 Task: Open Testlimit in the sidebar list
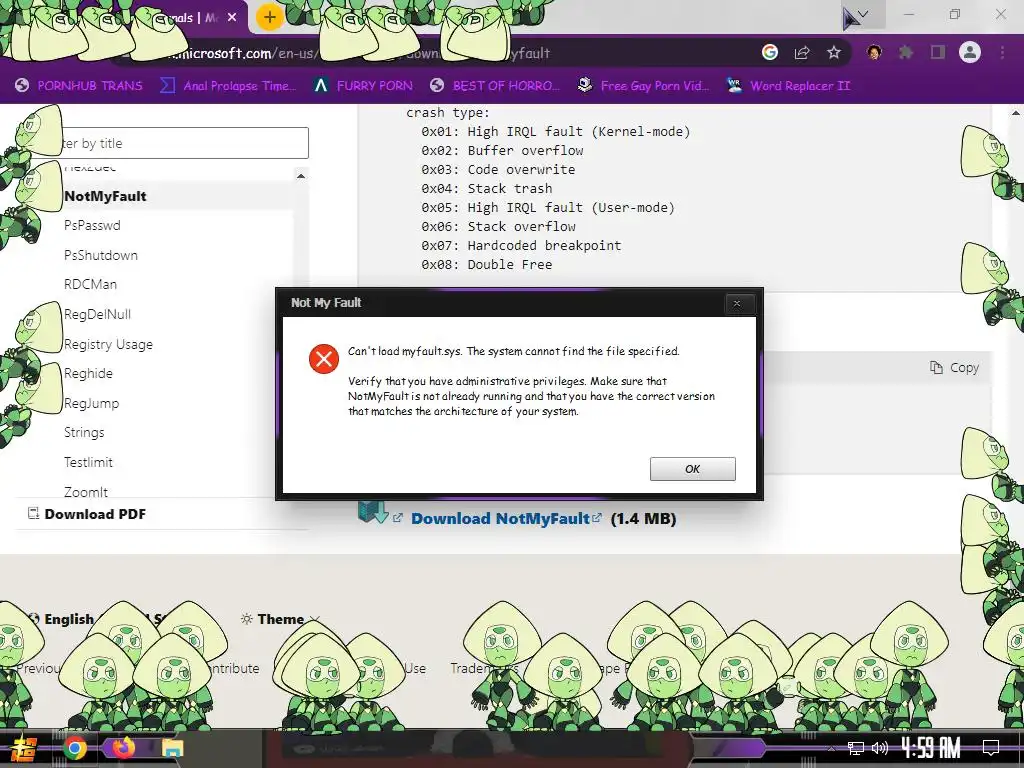pyautogui.click(x=88, y=462)
